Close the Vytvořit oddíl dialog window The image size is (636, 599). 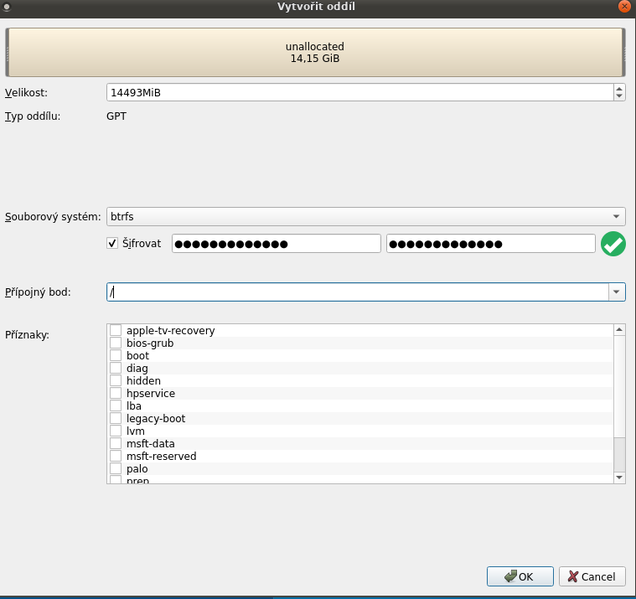(x=627, y=7)
